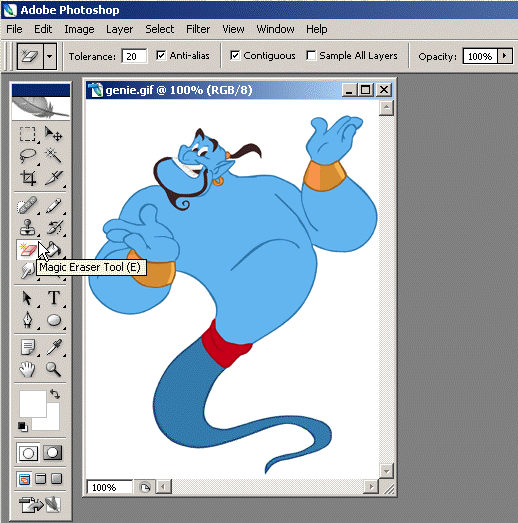This screenshot has height=523, width=518.
Task: Select the Slice tool
Action: [x=53, y=177]
